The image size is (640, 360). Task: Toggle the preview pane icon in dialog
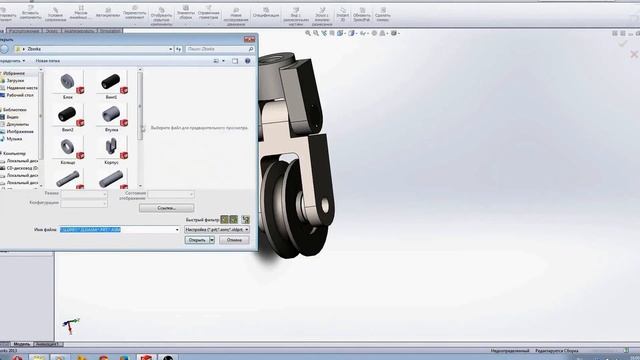pos(235,61)
